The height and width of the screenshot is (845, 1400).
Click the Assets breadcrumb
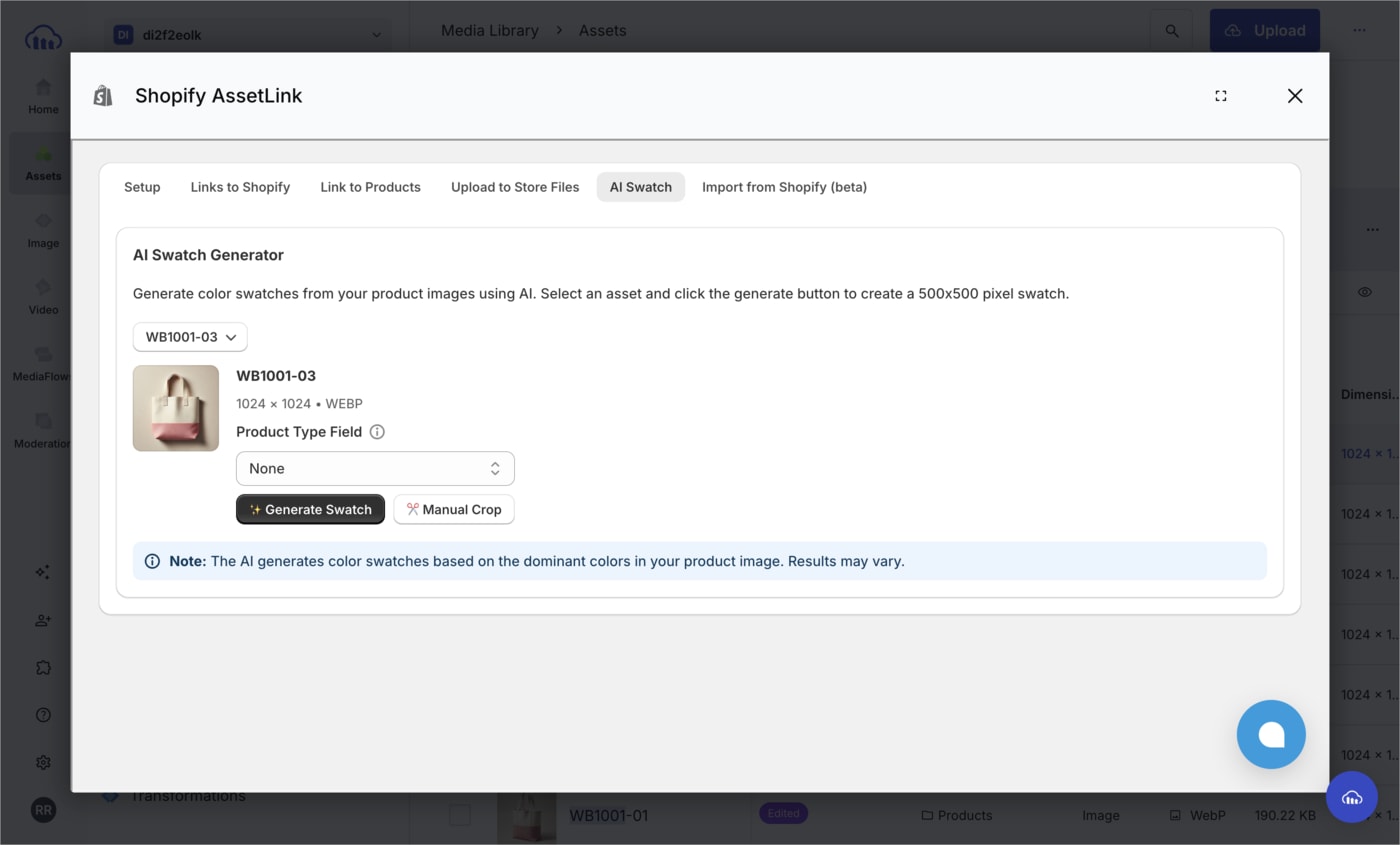click(x=603, y=31)
